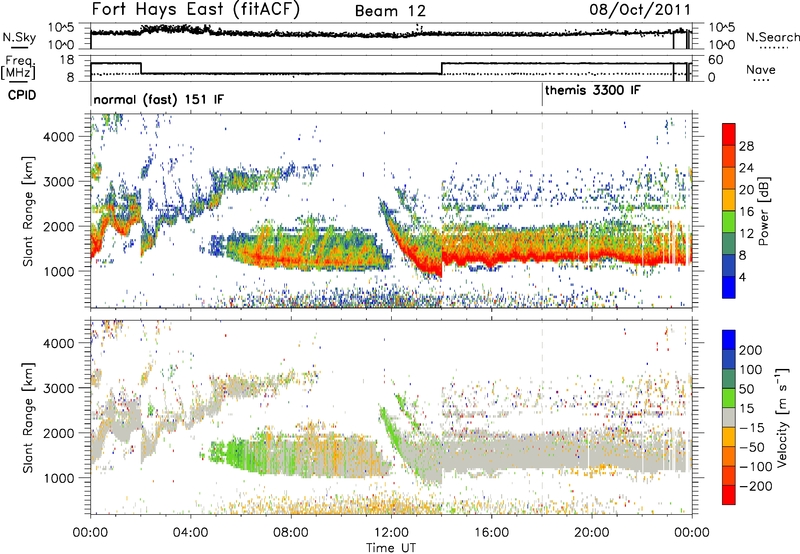
Task: Click the "16:00" time tick label
Action: (x=491, y=533)
